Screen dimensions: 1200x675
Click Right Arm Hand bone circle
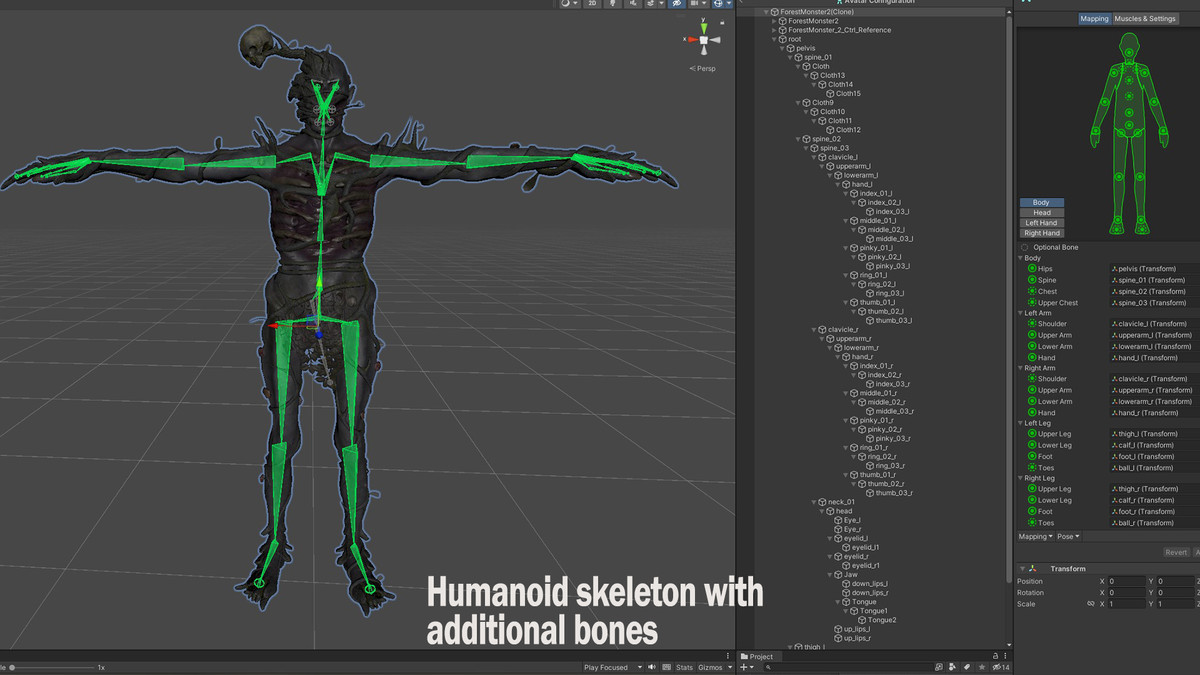[x=1032, y=412]
